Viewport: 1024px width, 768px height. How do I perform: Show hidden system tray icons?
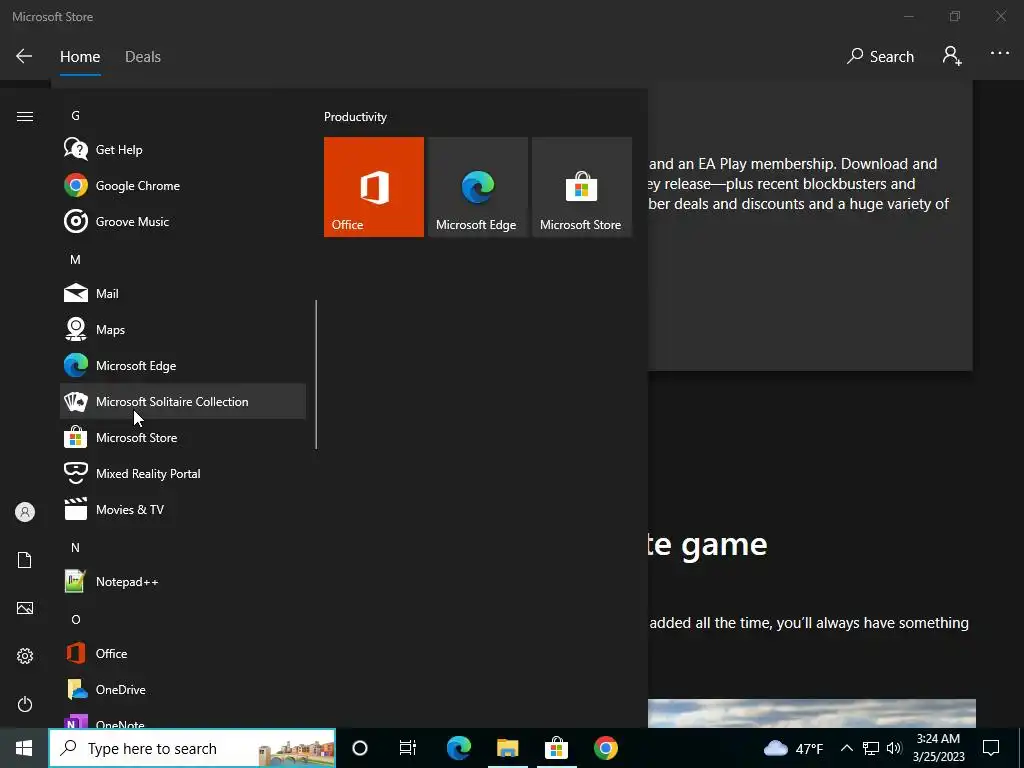846,748
